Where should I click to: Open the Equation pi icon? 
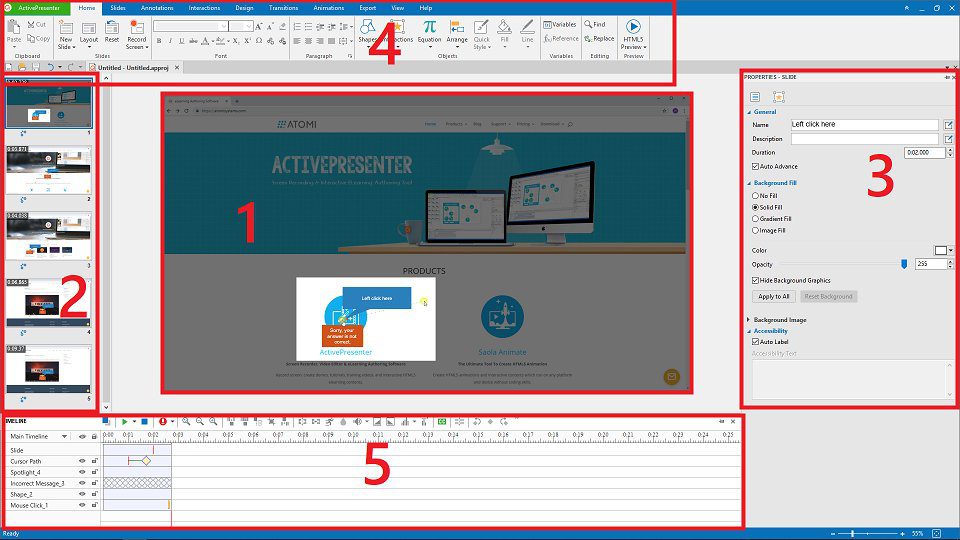[x=429, y=26]
